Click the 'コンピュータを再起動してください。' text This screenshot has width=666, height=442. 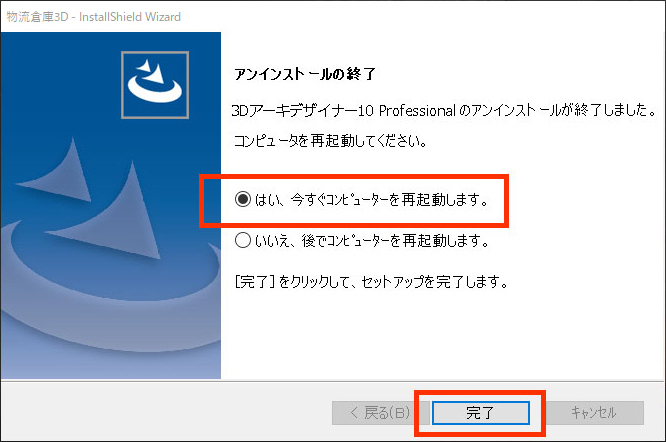(x=330, y=141)
